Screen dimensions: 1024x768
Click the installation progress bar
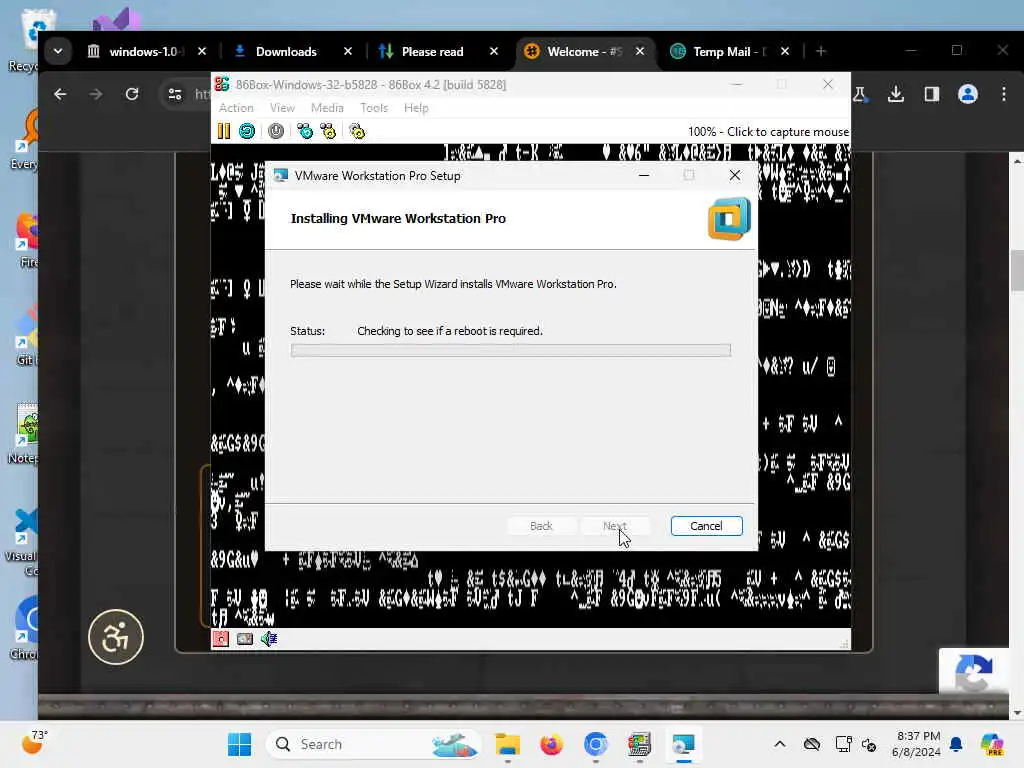511,351
